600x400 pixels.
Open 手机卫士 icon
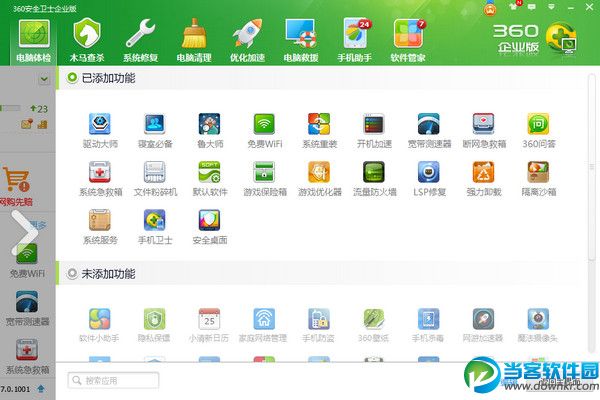coord(155,227)
